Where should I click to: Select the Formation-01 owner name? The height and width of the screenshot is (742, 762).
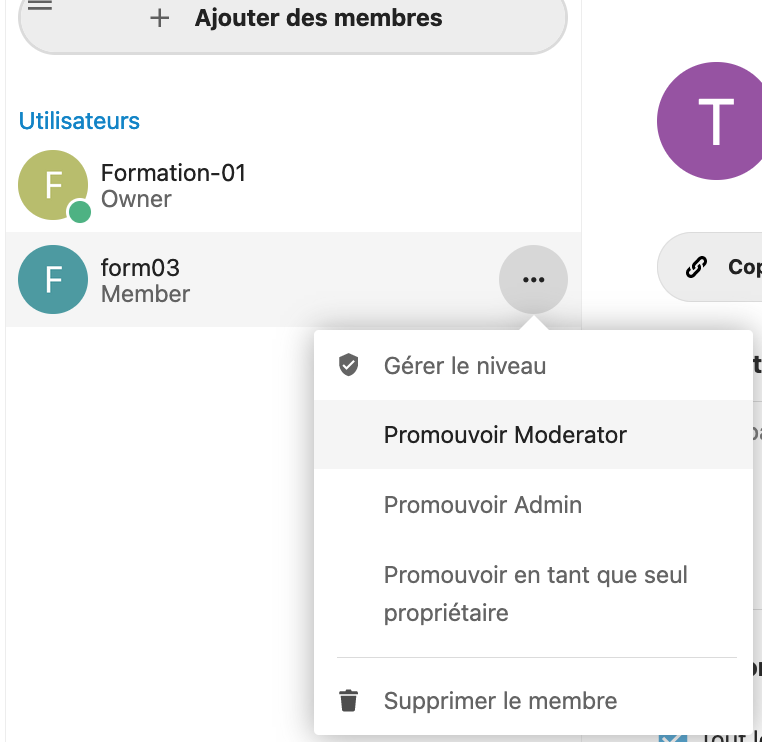click(173, 173)
